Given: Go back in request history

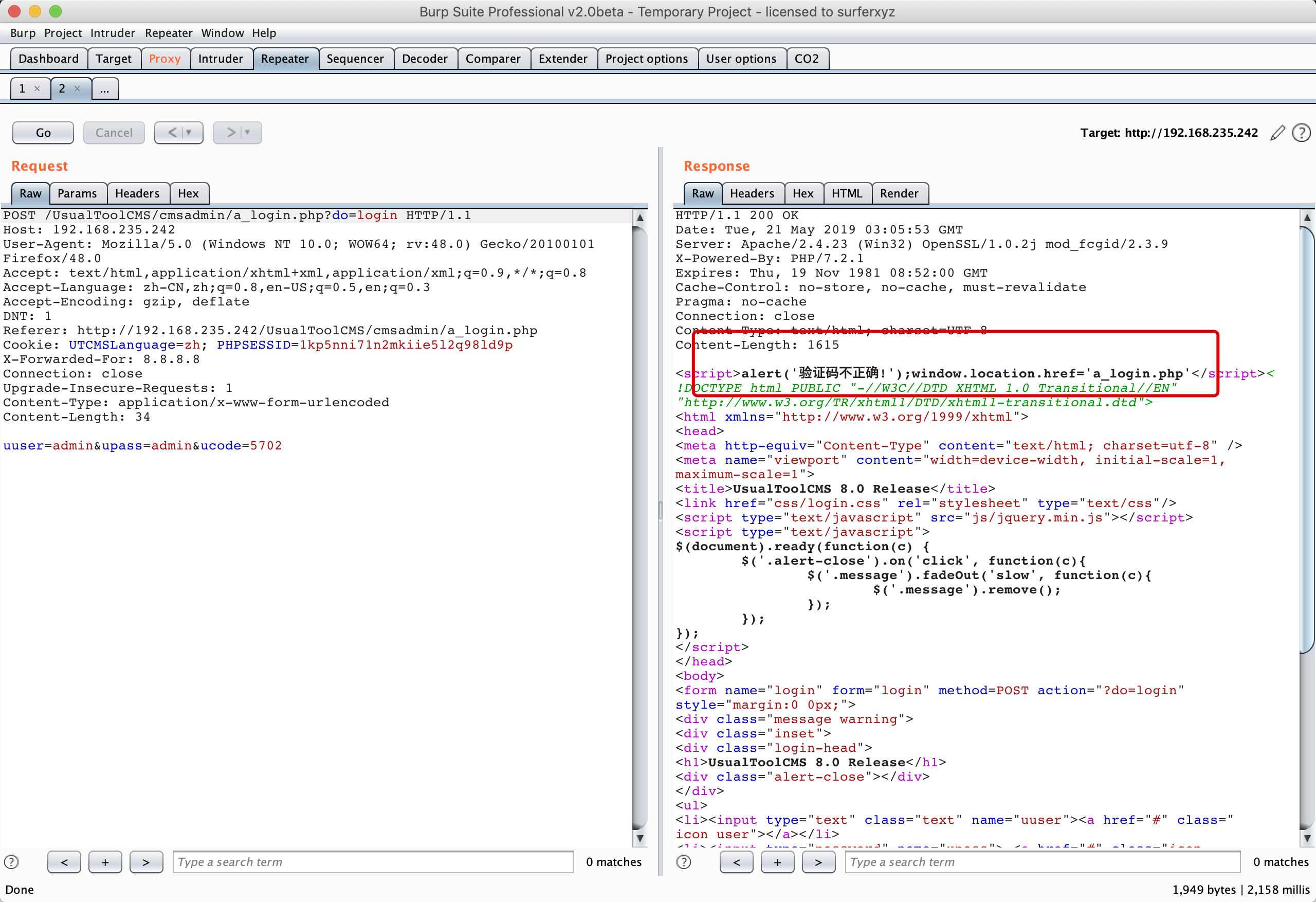Looking at the screenshot, I should [172, 133].
